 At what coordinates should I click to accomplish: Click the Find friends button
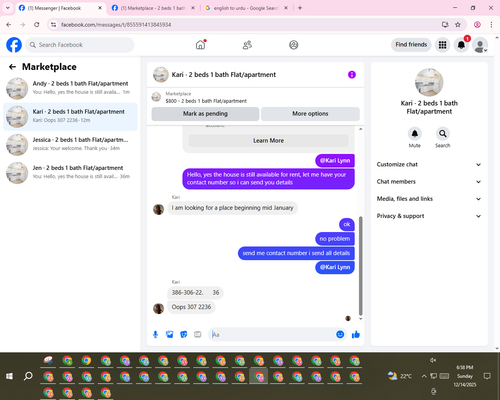click(x=411, y=45)
